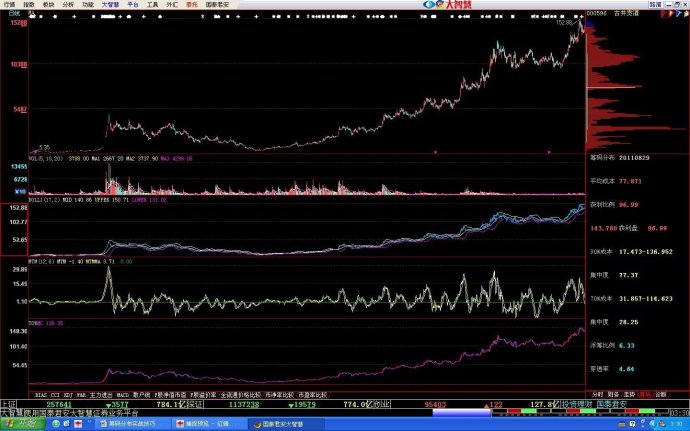Open the 分时 tab in right panel
The height and width of the screenshot is (431, 690).
point(598,394)
